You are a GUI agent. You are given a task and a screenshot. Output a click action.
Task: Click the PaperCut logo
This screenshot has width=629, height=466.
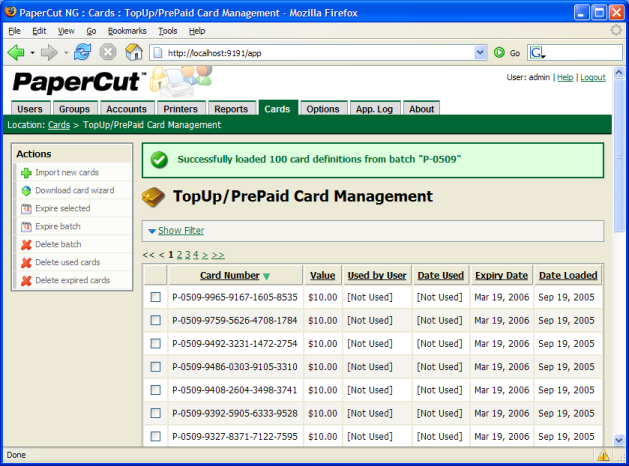coord(79,82)
